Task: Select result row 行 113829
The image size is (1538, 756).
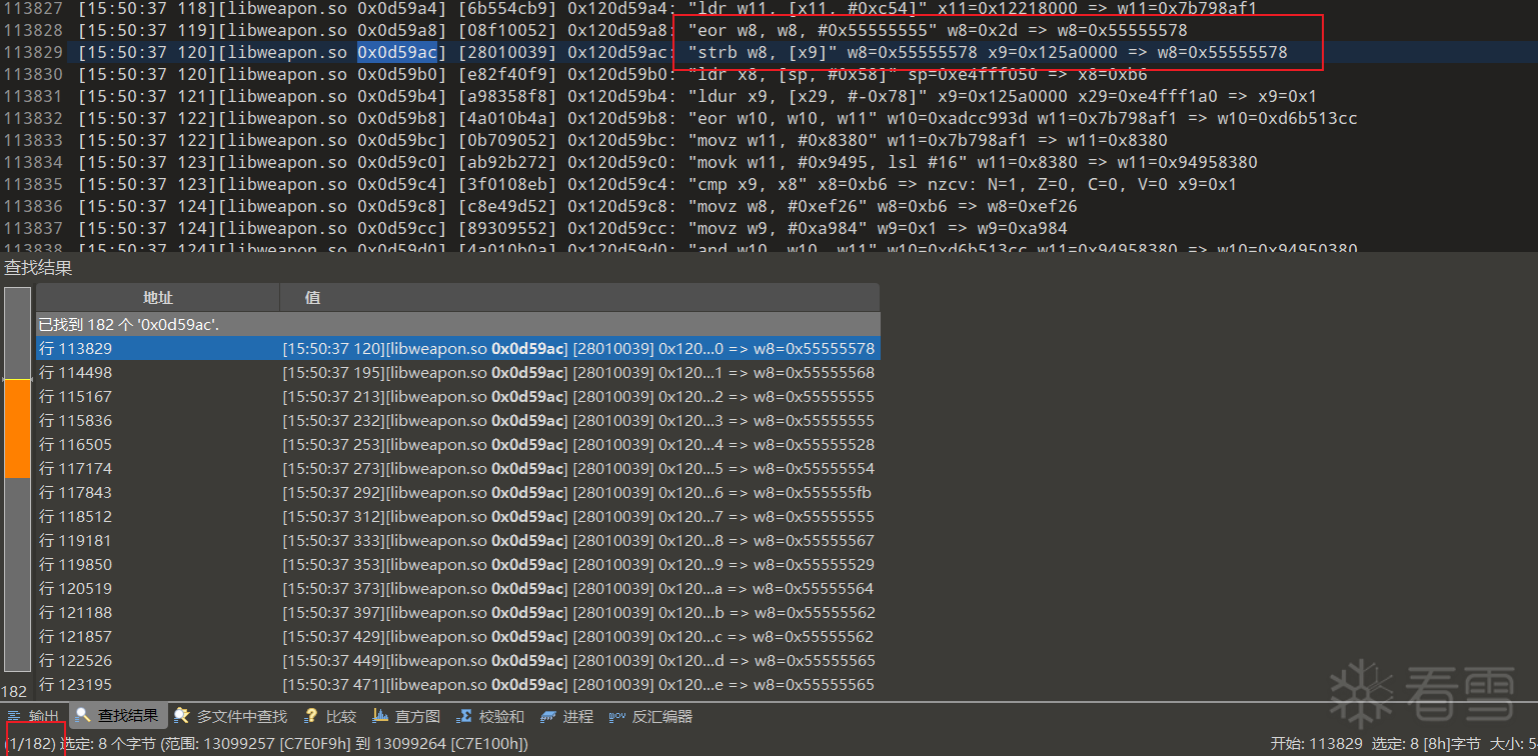Action: [x=458, y=349]
